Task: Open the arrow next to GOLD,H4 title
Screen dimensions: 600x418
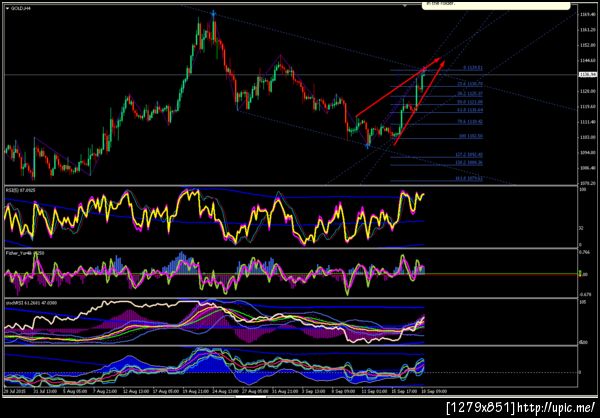Action: [x=7, y=8]
